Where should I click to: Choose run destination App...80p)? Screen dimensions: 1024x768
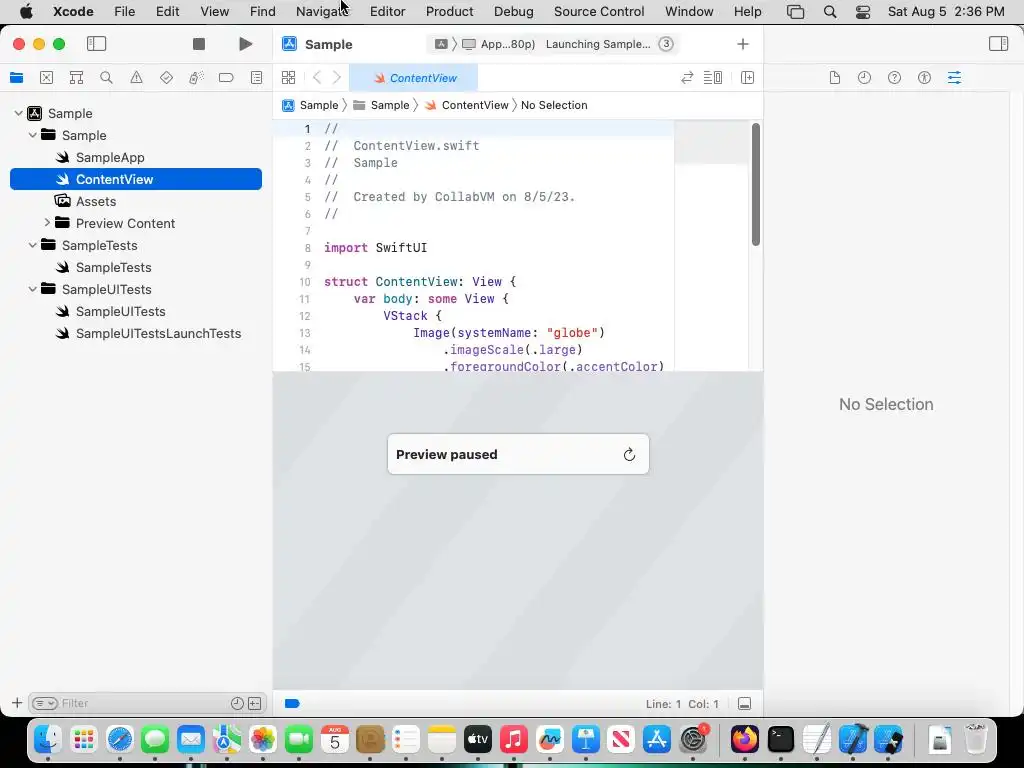click(x=498, y=44)
